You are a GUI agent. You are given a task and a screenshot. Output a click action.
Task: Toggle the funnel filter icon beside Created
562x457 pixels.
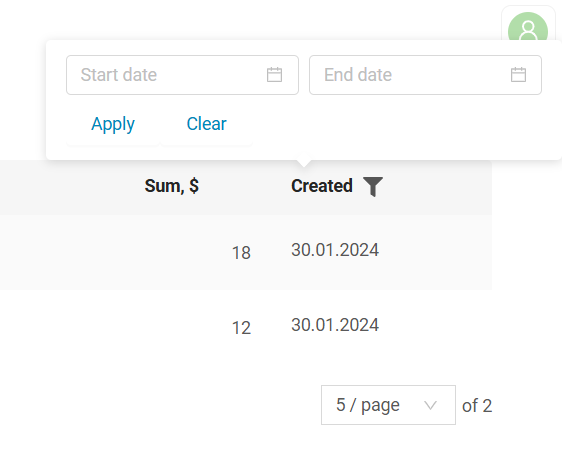click(x=373, y=186)
